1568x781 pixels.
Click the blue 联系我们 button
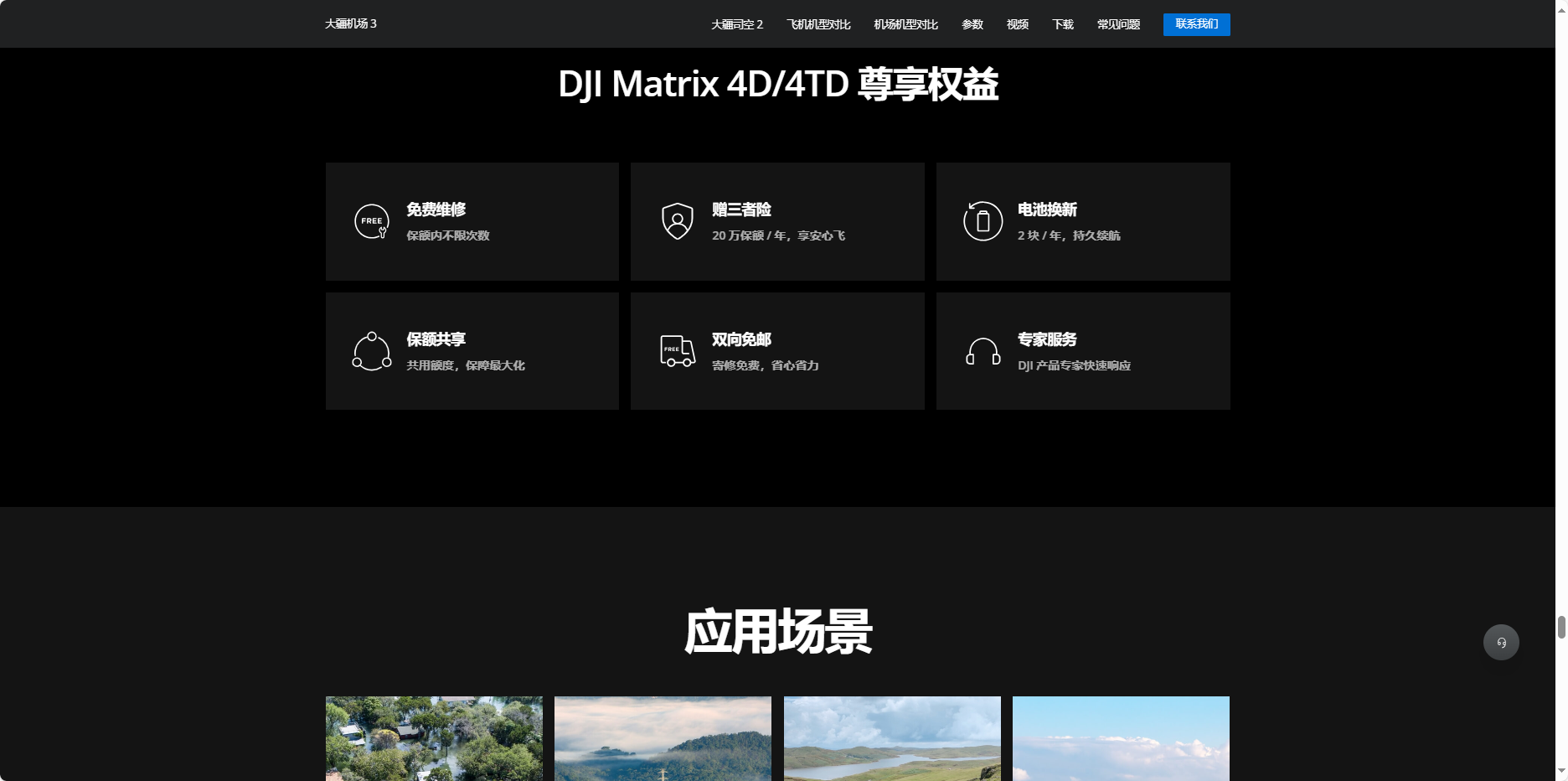coord(1196,24)
